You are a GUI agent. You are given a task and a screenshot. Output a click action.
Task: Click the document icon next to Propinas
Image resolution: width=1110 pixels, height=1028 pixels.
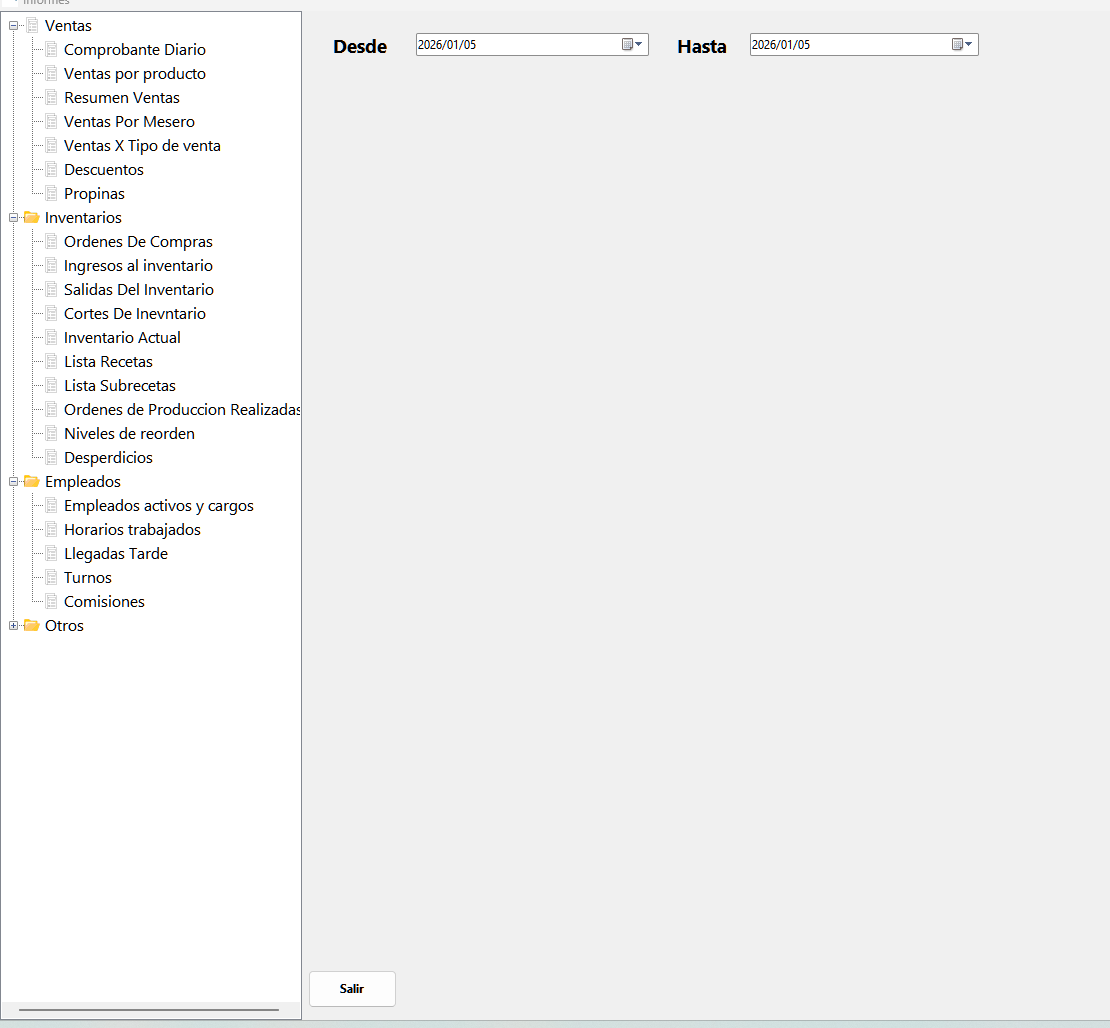tap(51, 194)
